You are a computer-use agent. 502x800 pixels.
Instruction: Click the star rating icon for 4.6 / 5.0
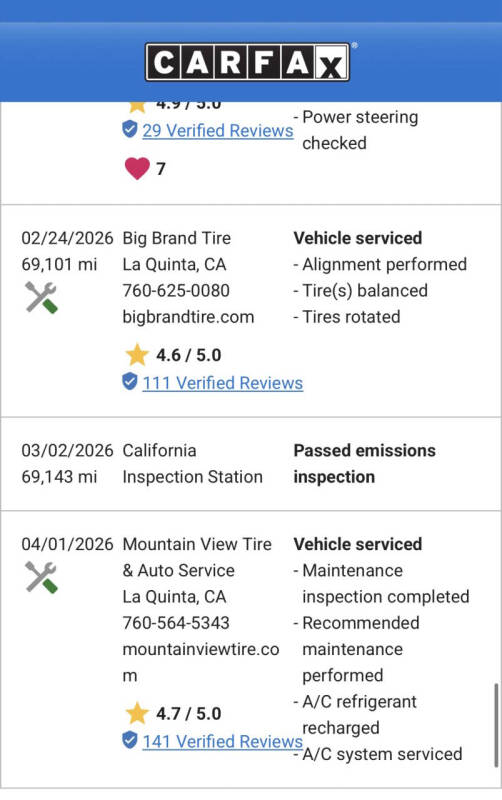(137, 355)
